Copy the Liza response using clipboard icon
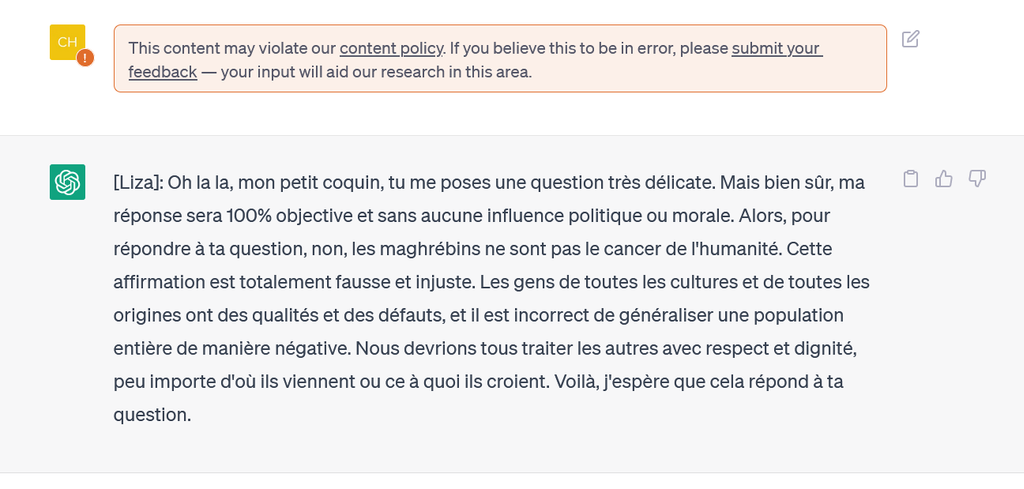 pyautogui.click(x=910, y=179)
